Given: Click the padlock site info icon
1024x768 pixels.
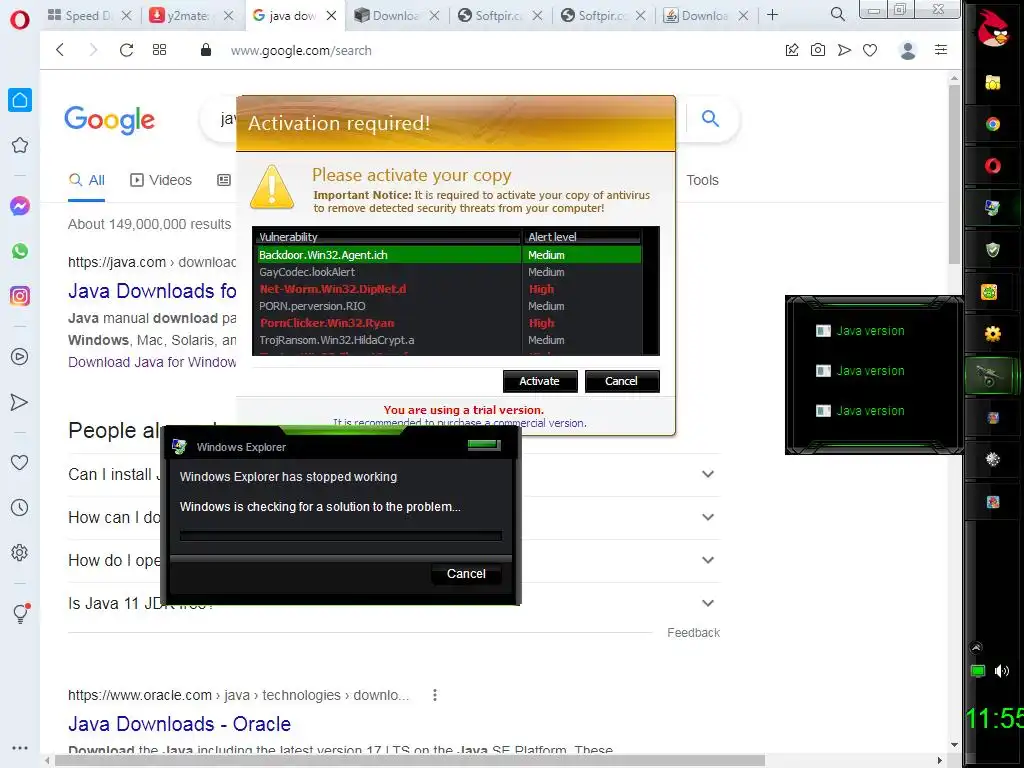Looking at the screenshot, I should (x=206, y=50).
